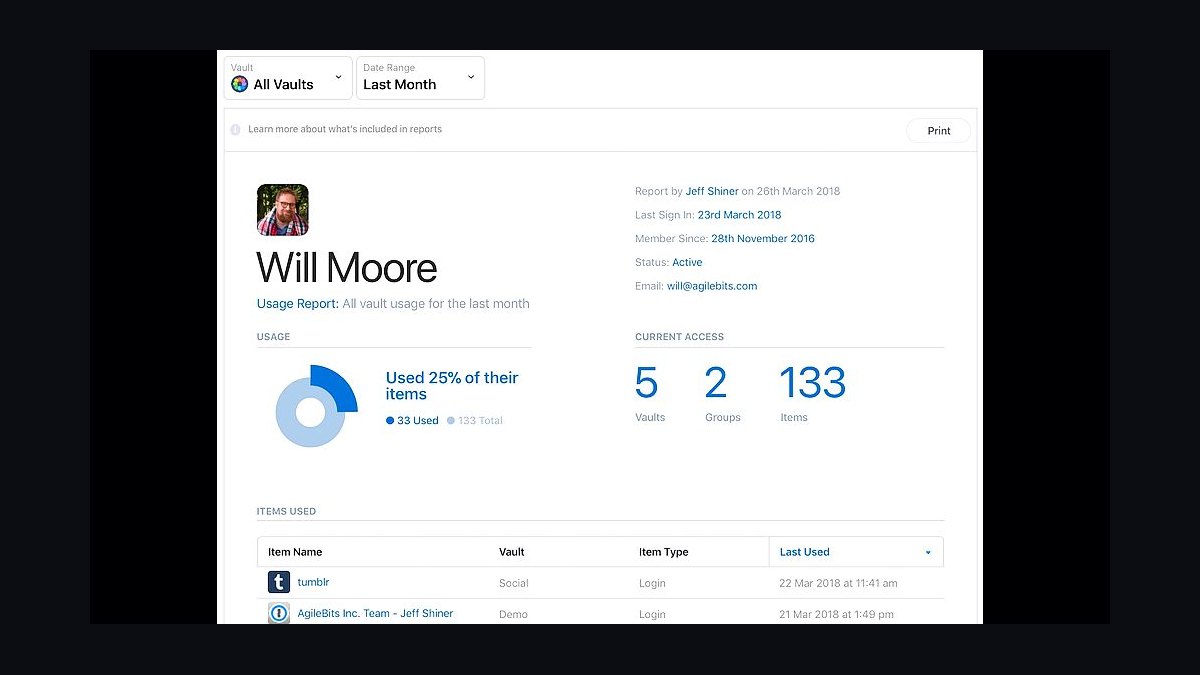
Task: Click the tumblr icon
Action: point(279,582)
